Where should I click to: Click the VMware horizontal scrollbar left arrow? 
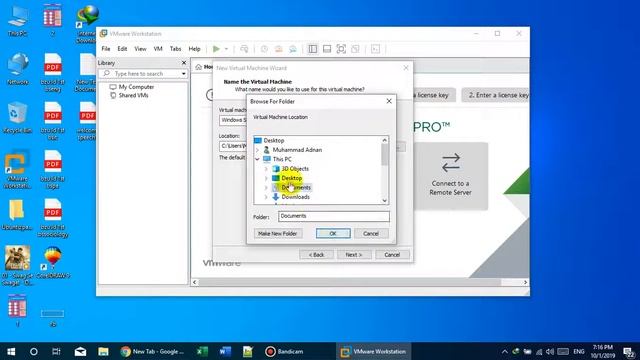195,282
